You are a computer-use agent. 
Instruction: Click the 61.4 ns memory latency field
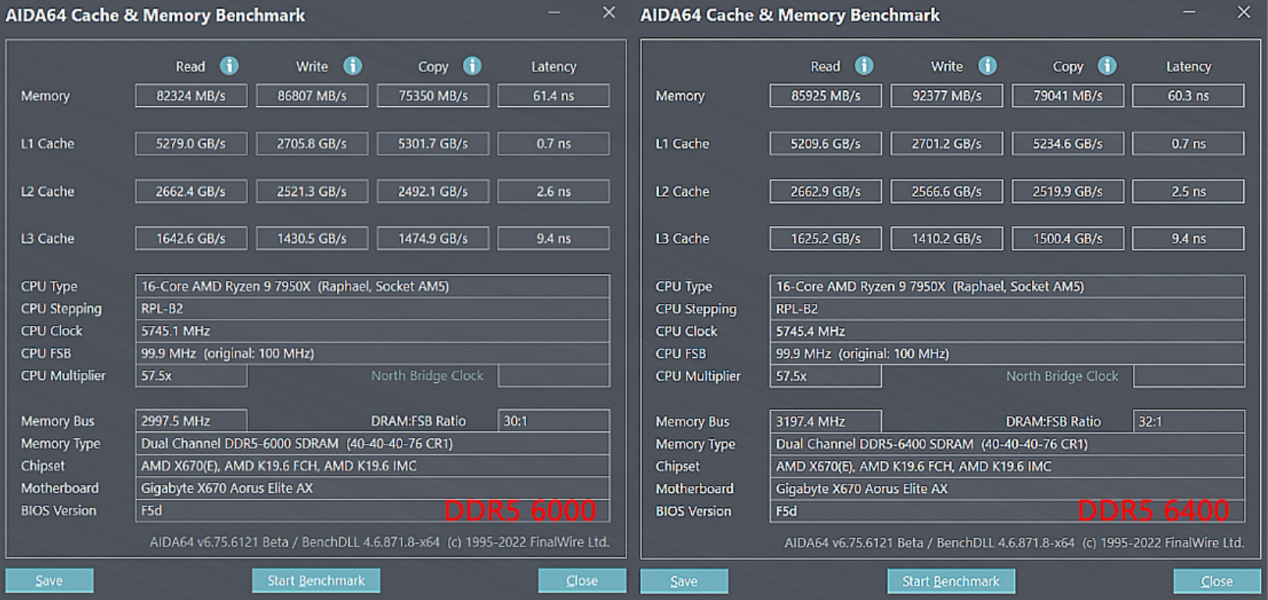point(553,96)
